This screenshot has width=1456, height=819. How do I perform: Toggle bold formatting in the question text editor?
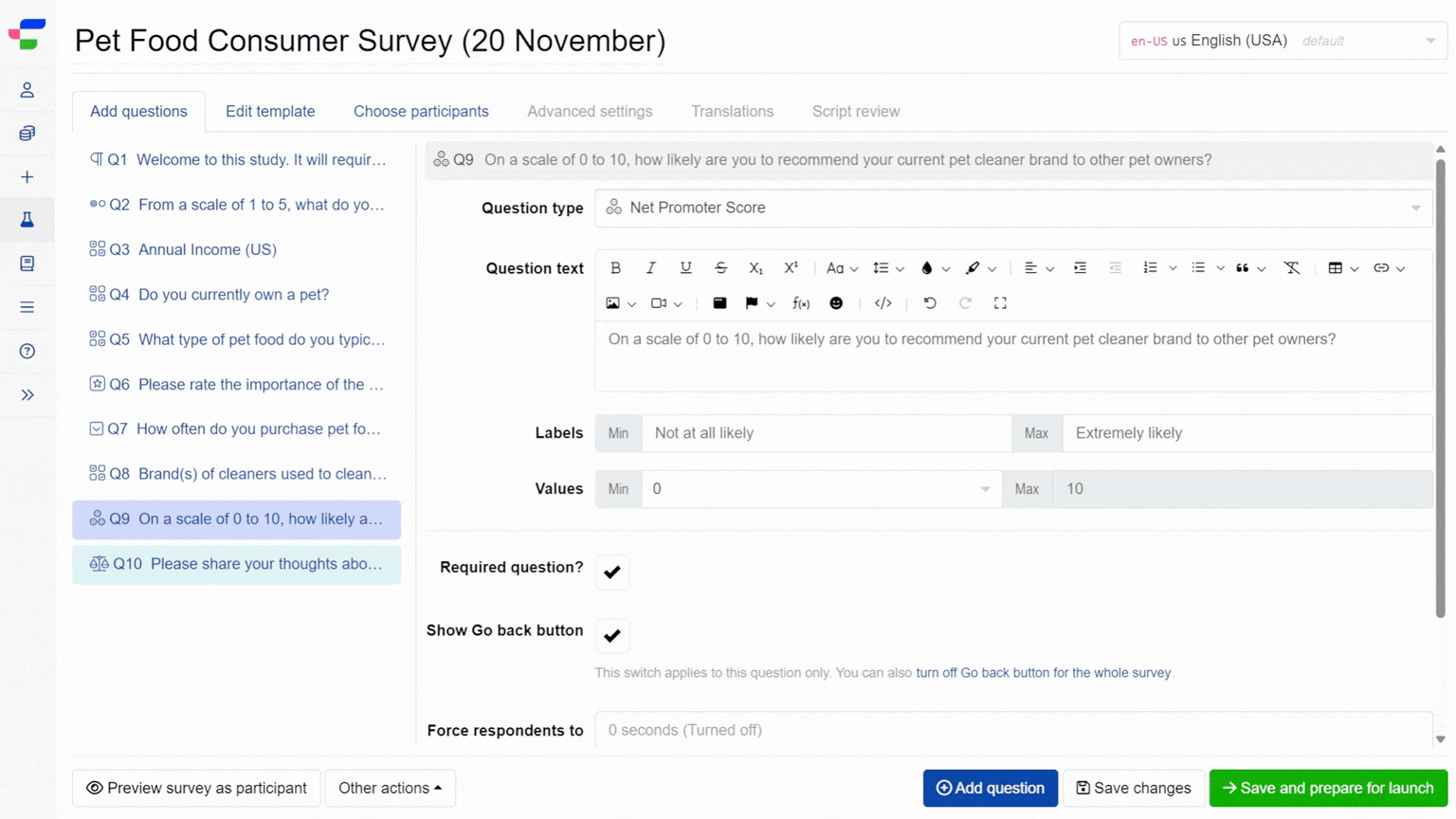click(615, 267)
